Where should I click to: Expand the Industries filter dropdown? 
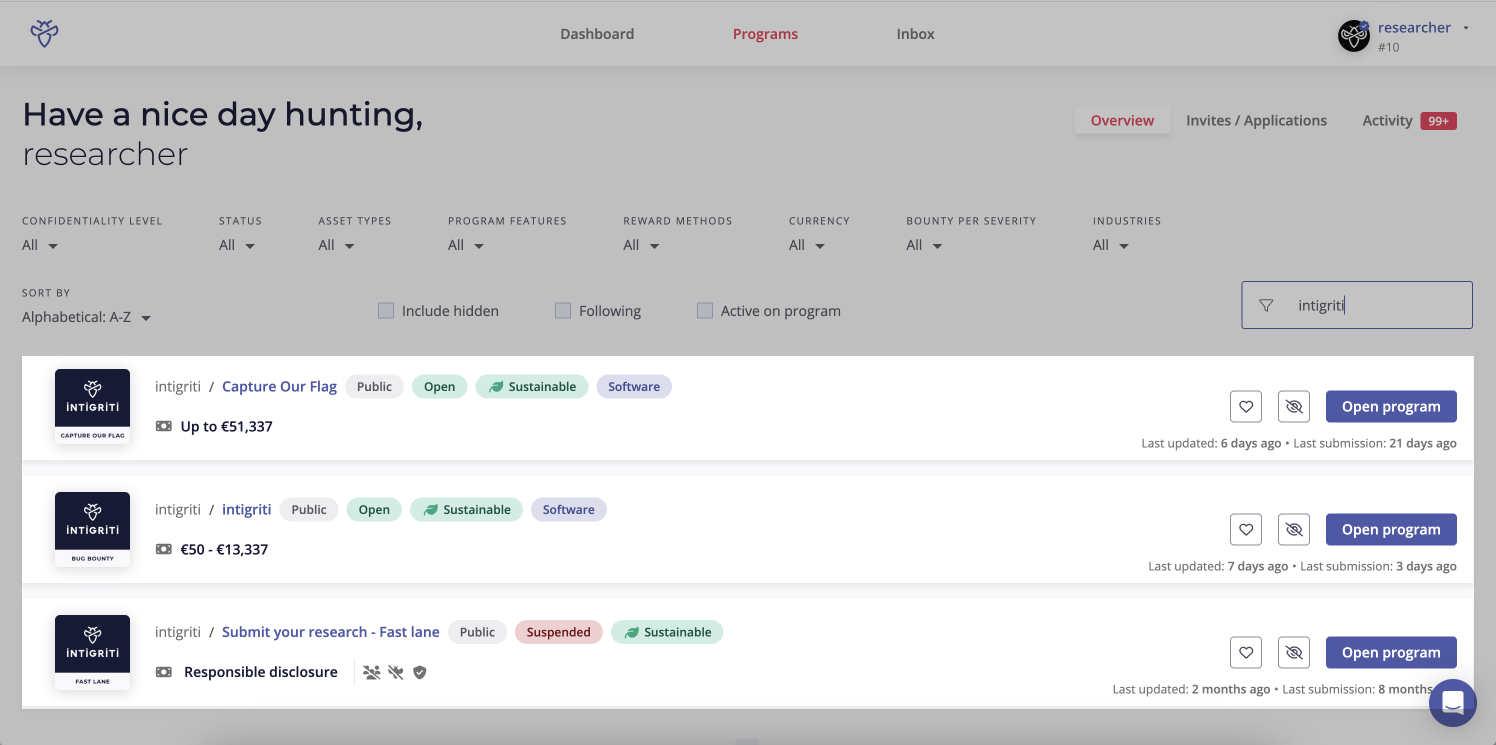[x=1111, y=246]
